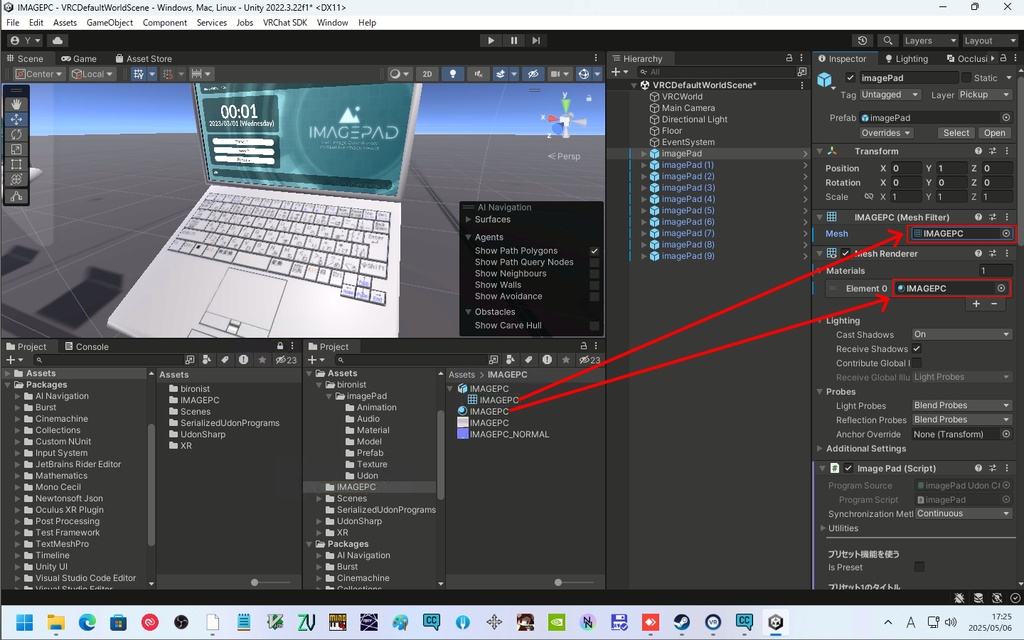The image size is (1024, 640).
Task: Open the GameObject menu
Action: 110,22
